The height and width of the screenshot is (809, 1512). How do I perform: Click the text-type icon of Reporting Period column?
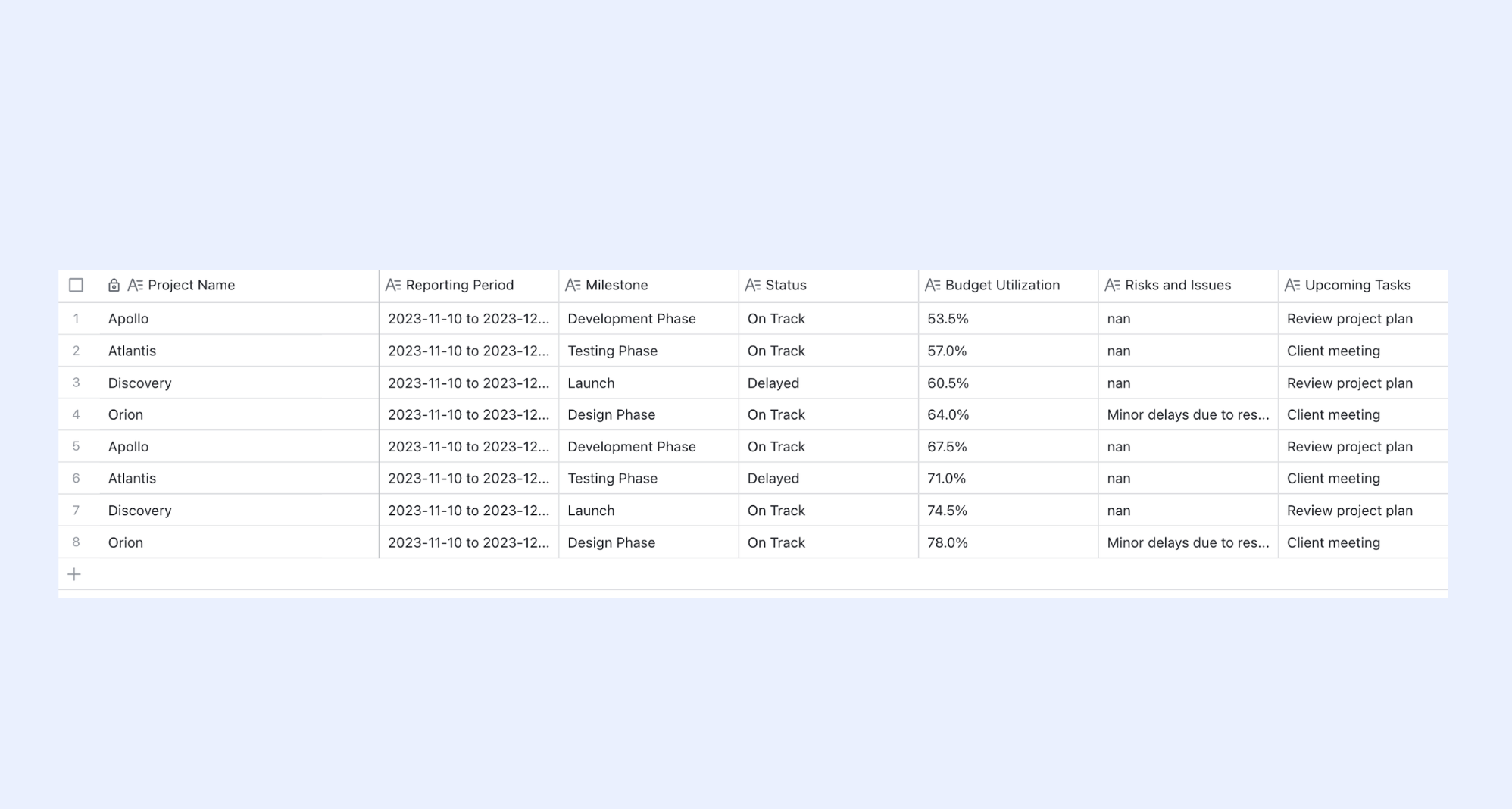[393, 286]
